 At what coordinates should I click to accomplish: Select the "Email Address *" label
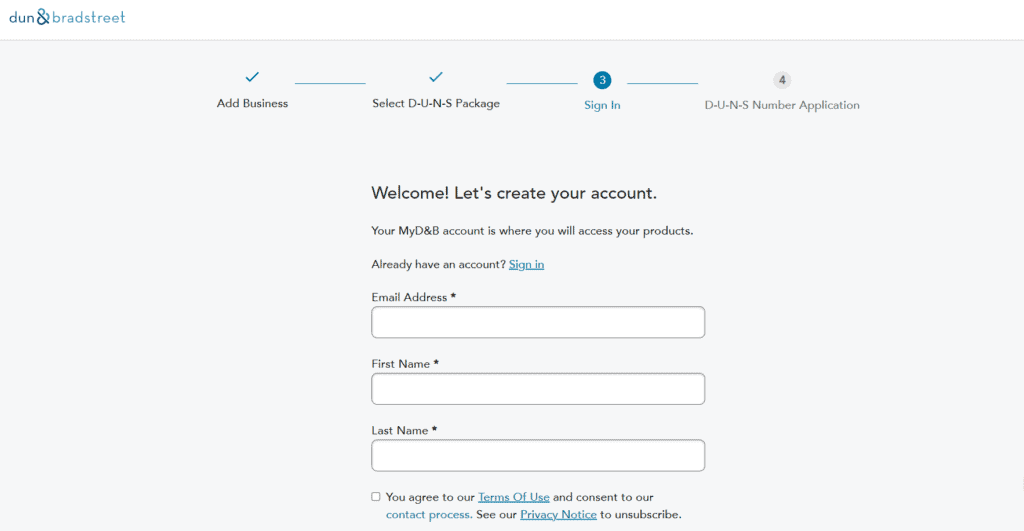(x=413, y=297)
